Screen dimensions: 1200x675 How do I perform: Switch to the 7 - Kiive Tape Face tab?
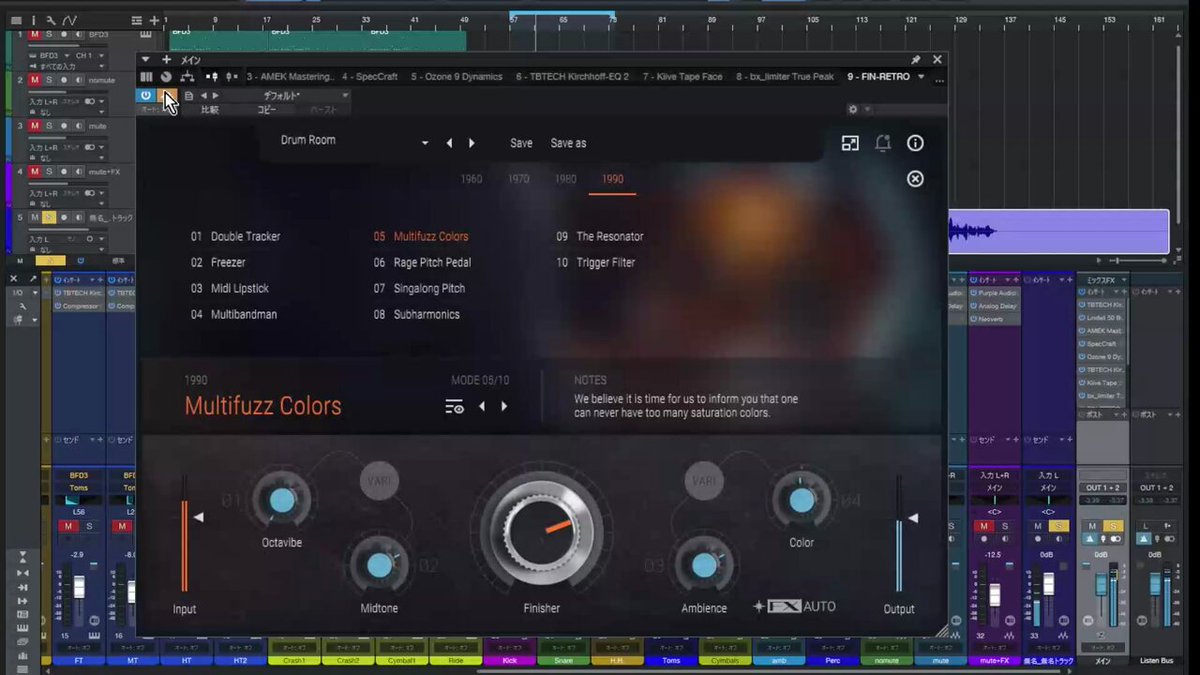(x=682, y=76)
